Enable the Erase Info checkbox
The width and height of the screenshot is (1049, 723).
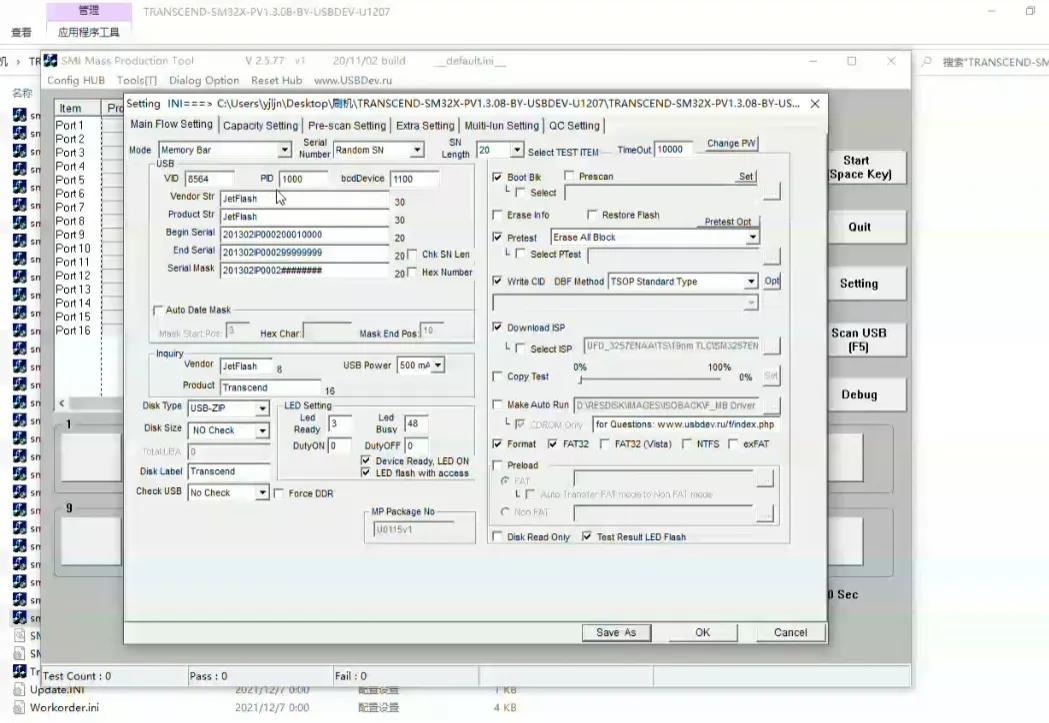498,215
